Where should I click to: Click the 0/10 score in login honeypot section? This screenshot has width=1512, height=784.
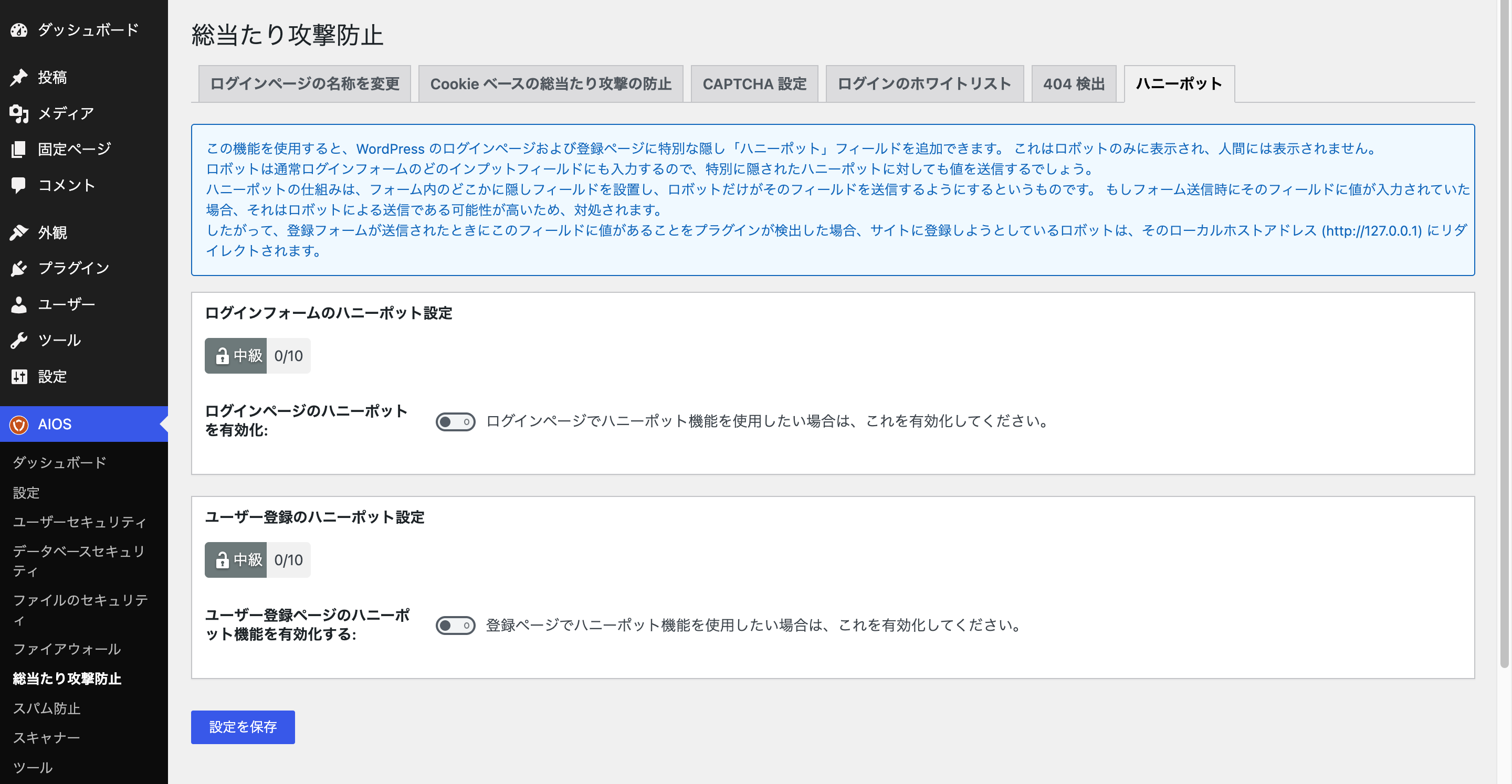288,356
